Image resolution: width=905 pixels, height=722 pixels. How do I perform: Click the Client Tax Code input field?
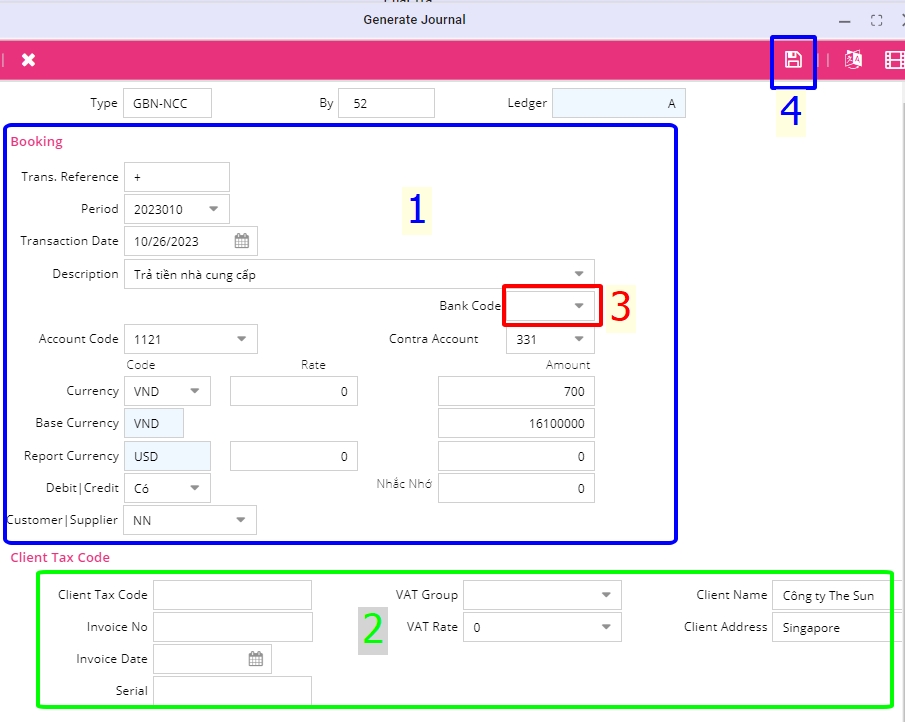pos(232,595)
